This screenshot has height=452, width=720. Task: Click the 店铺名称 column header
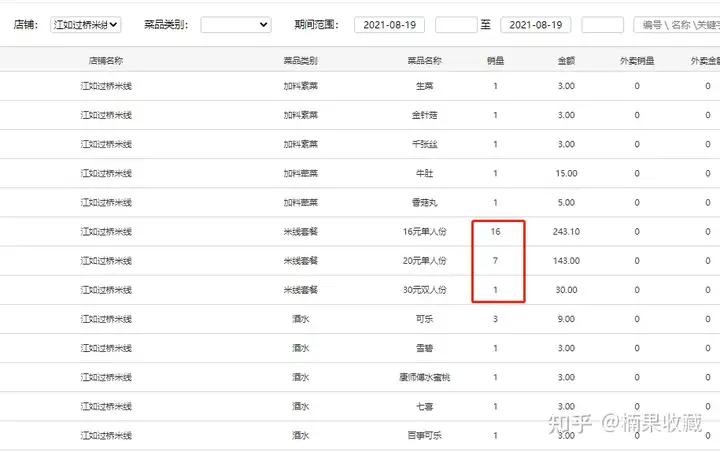pos(106,61)
